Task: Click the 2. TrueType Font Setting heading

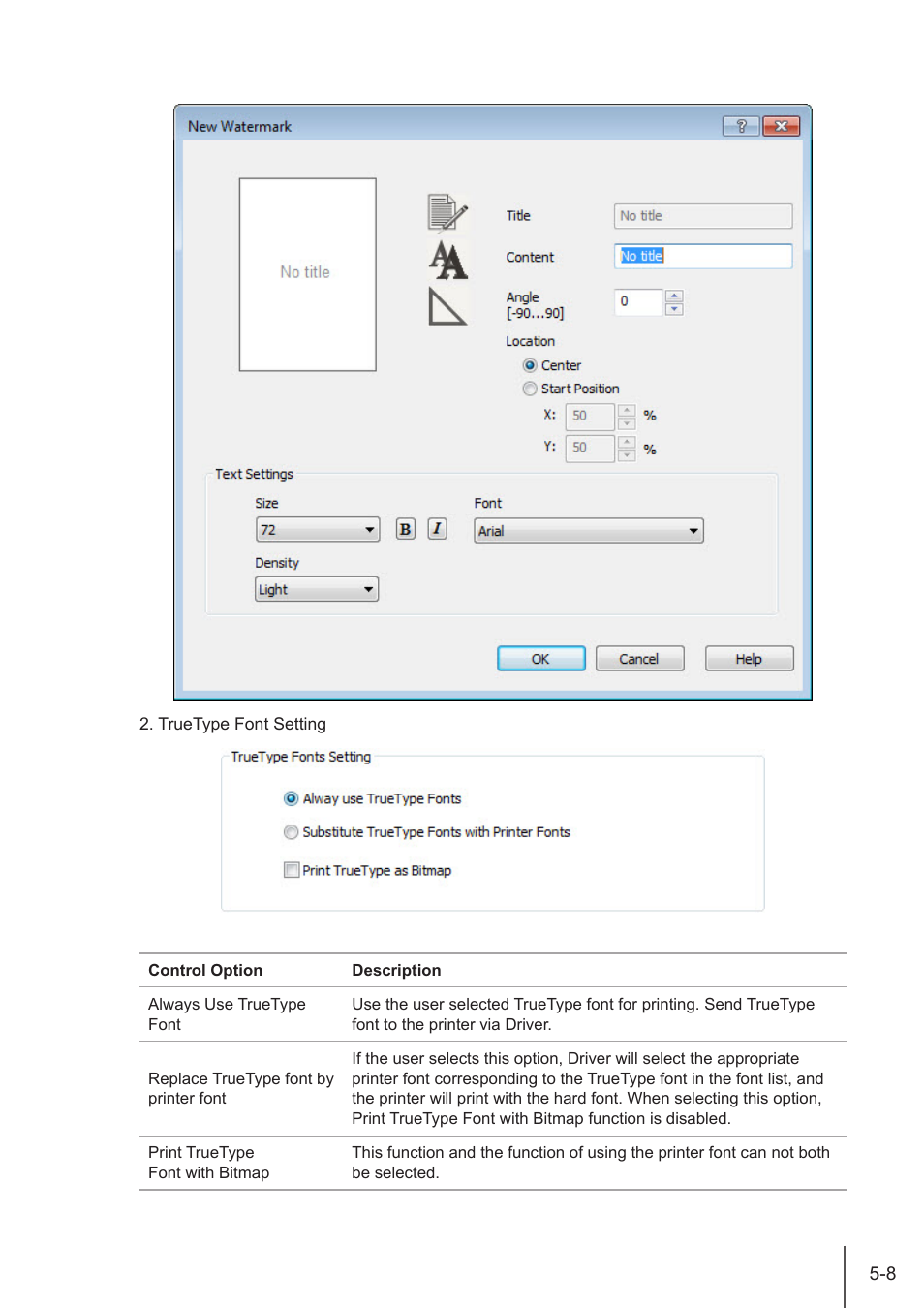Action: [232, 724]
